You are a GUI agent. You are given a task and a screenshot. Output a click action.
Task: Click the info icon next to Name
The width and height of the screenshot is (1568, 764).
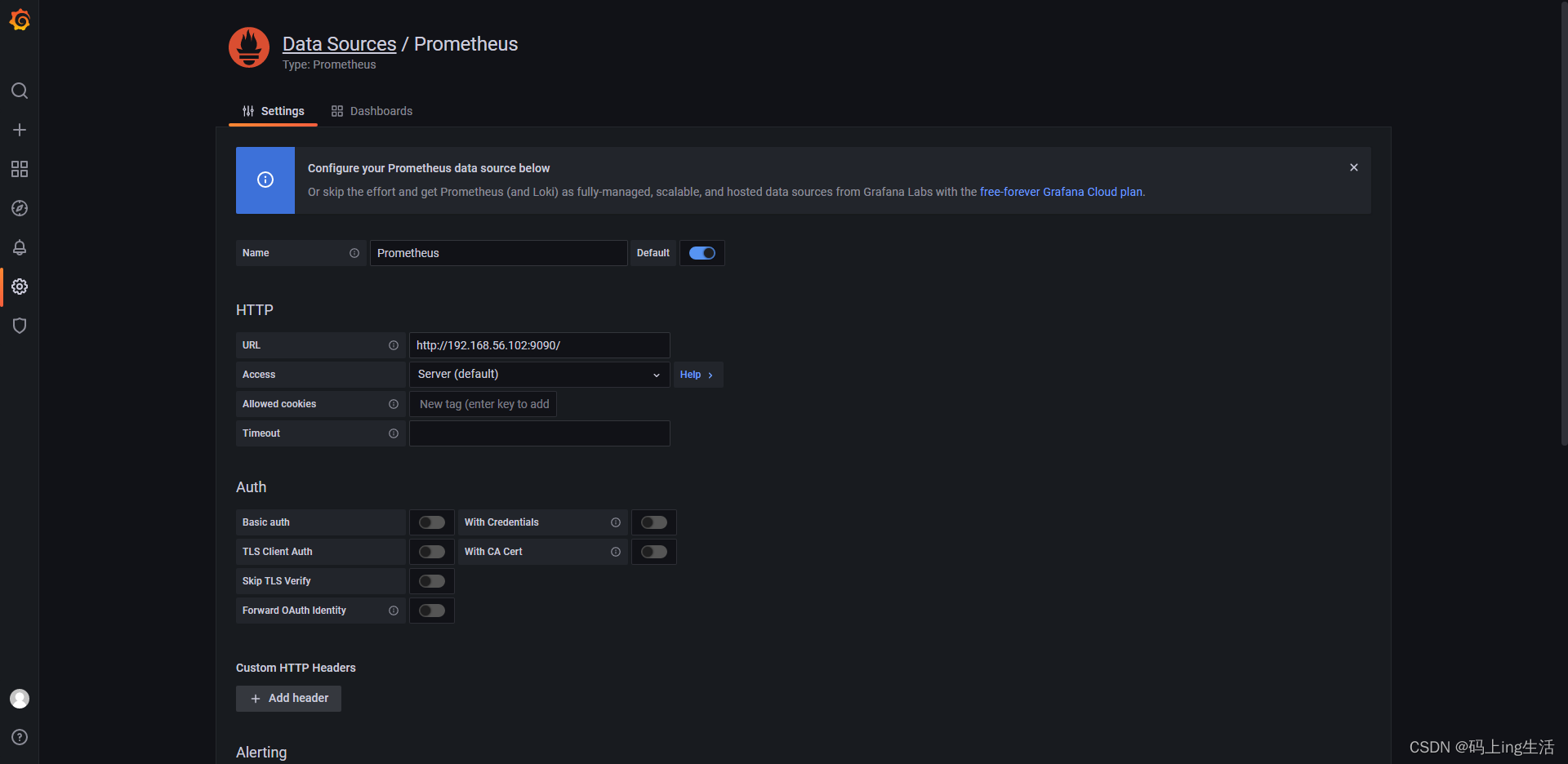coord(354,253)
